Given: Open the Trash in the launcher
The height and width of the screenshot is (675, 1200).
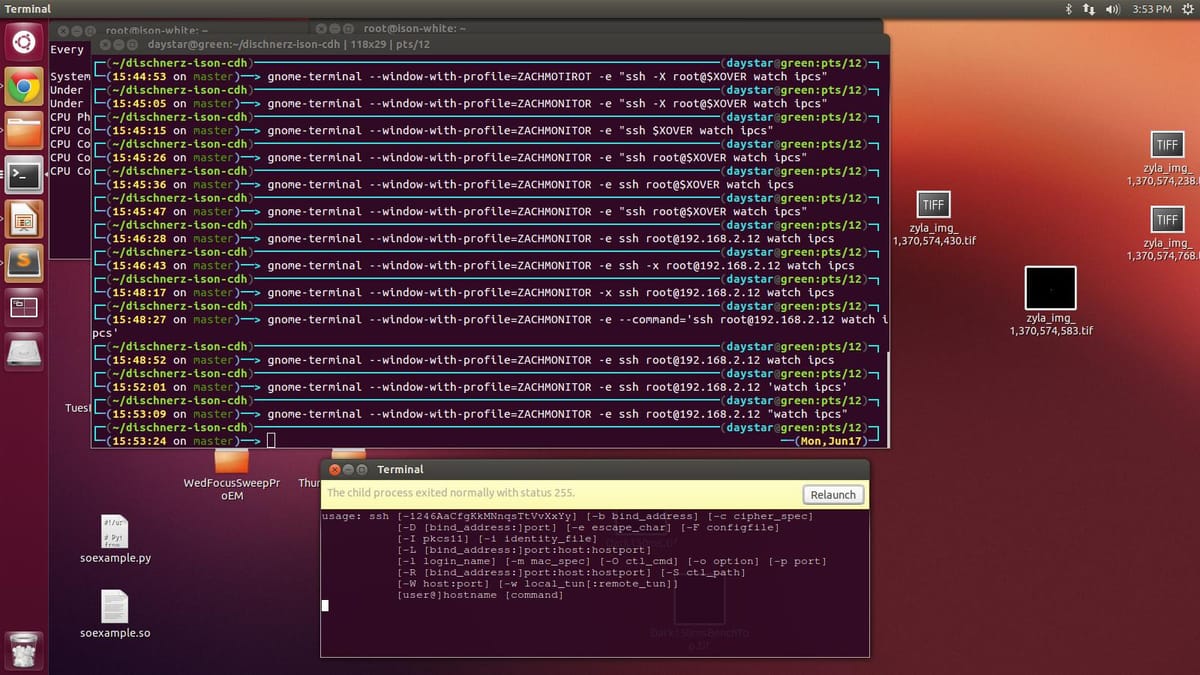Looking at the screenshot, I should coord(24,651).
